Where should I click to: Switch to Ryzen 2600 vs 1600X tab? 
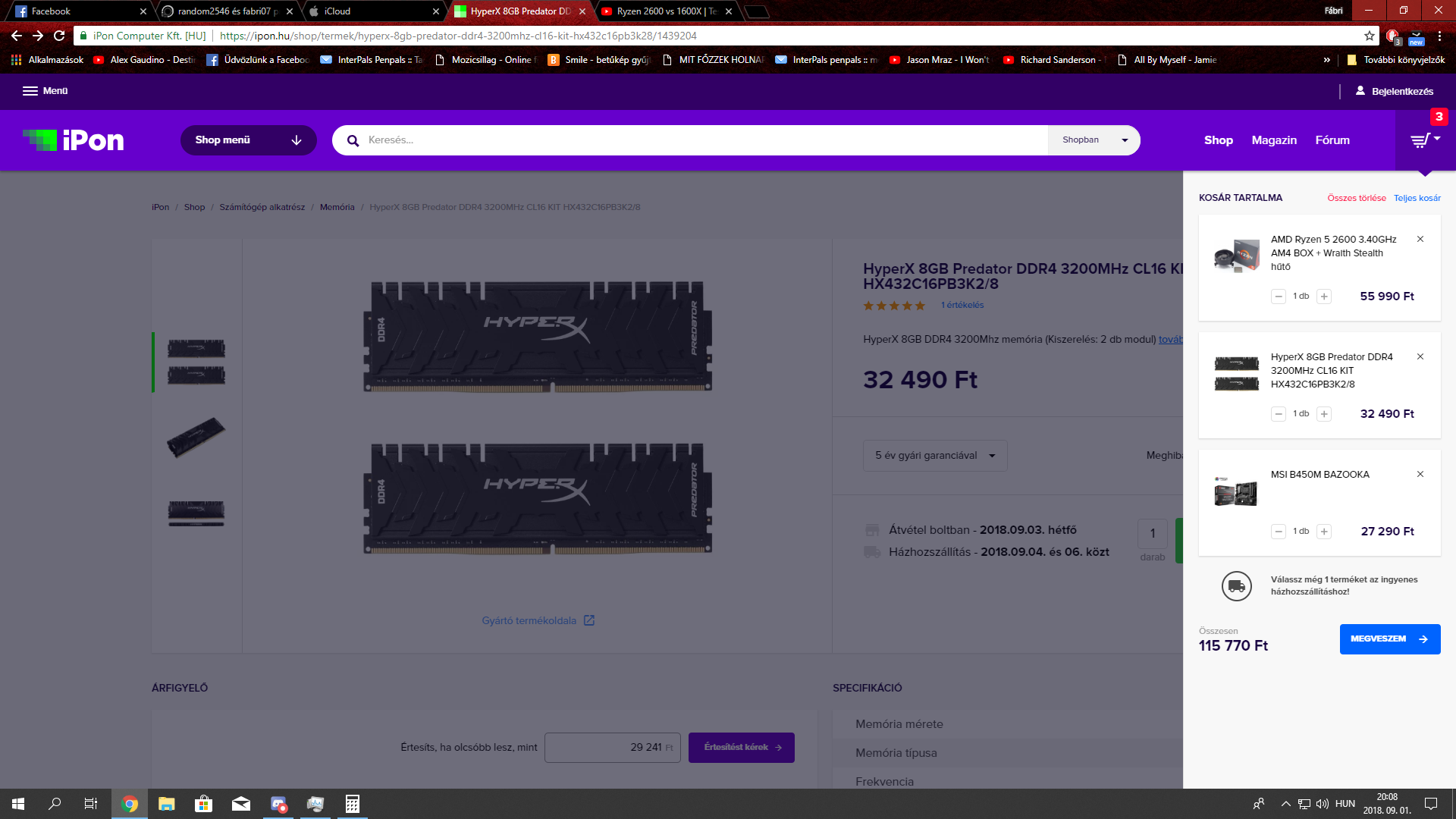tap(666, 11)
